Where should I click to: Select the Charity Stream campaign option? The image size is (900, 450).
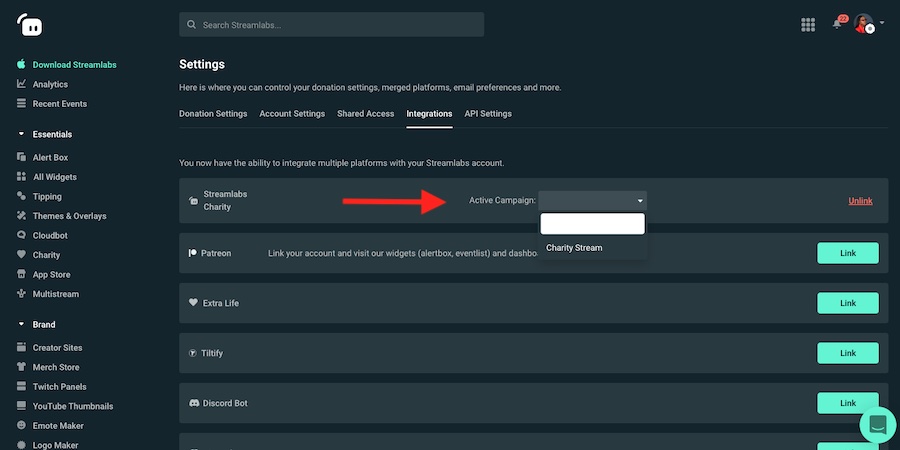tap(593, 248)
